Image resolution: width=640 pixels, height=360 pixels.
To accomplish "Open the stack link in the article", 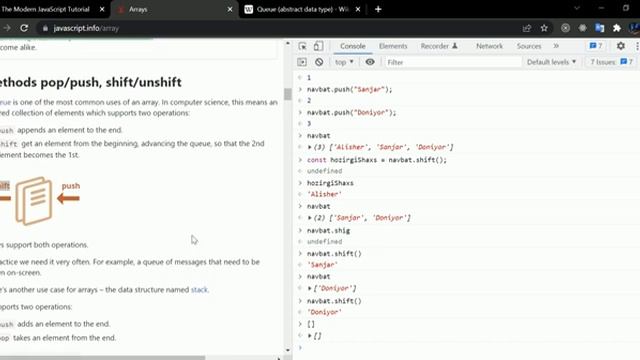I will [x=199, y=289].
